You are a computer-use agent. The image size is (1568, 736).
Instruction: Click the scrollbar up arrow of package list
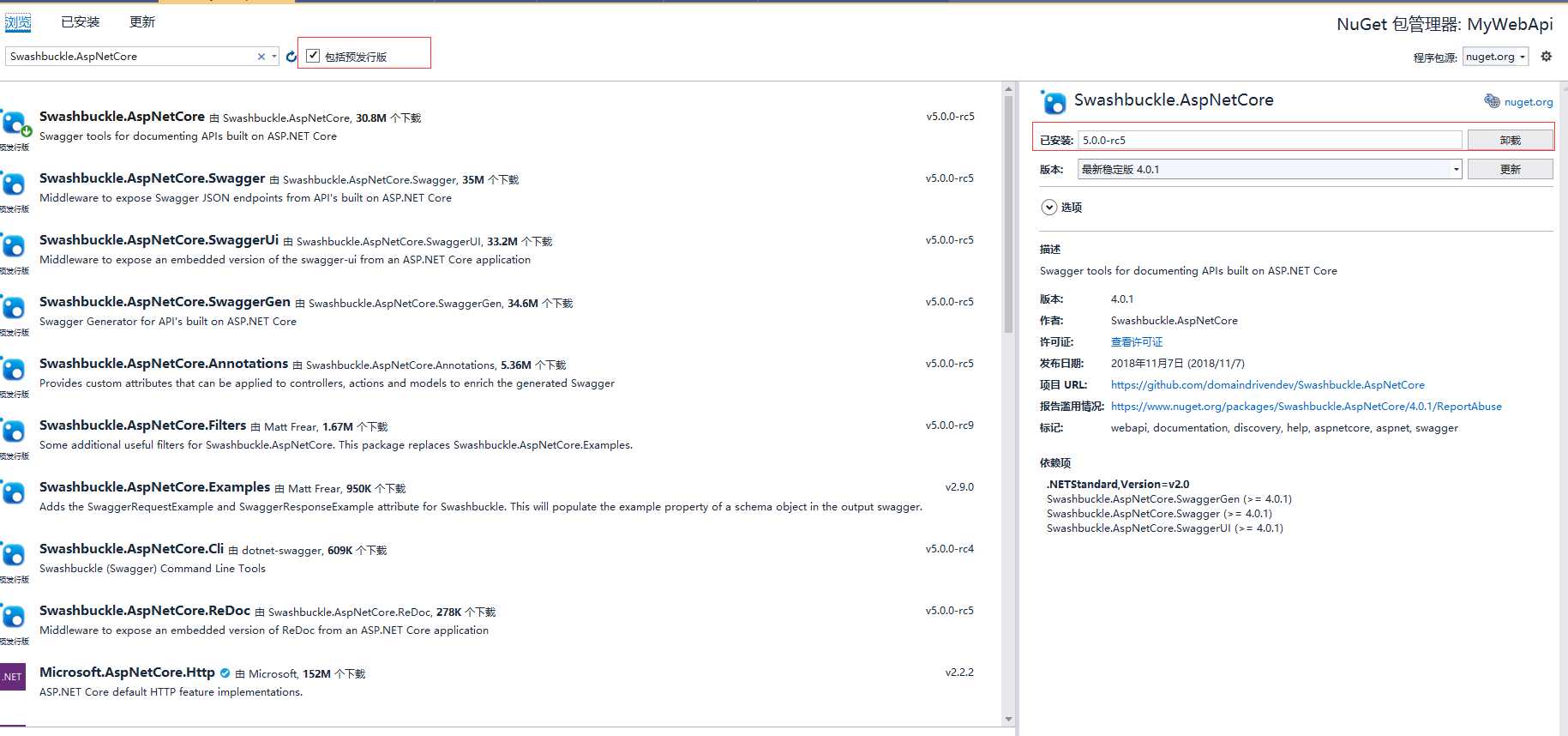(1008, 87)
